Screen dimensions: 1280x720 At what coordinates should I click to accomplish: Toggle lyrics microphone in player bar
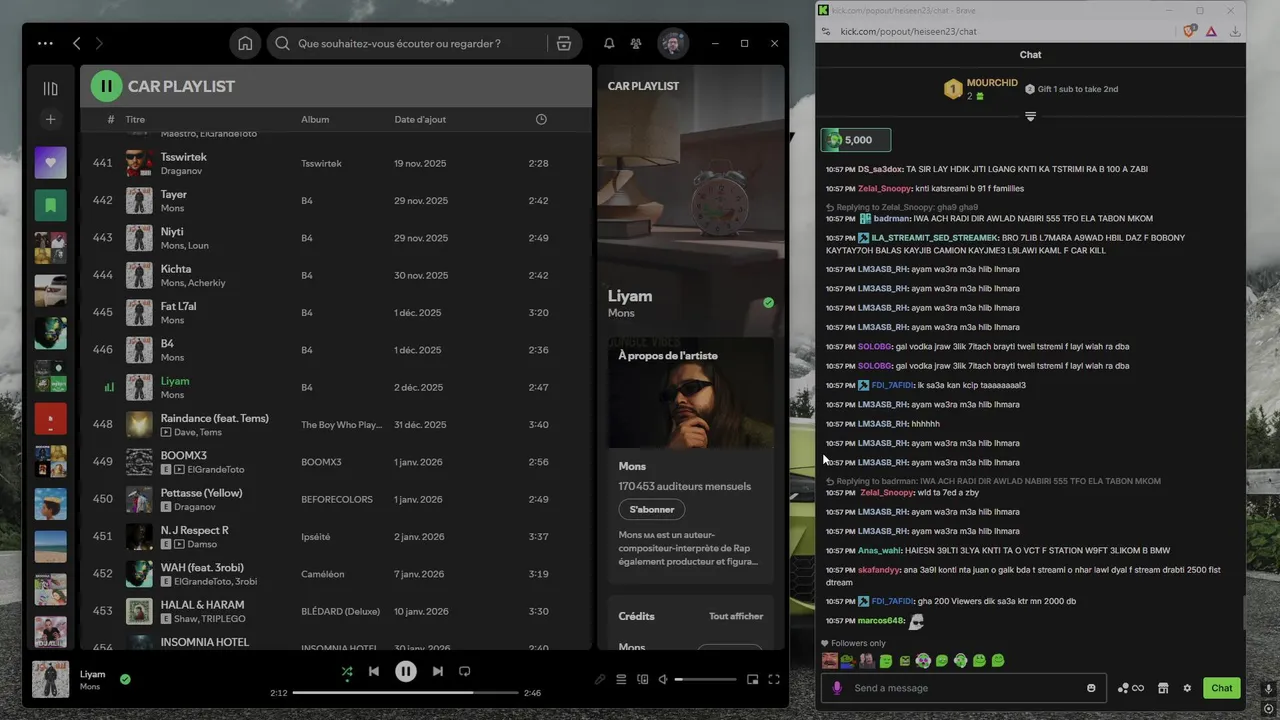[600, 680]
